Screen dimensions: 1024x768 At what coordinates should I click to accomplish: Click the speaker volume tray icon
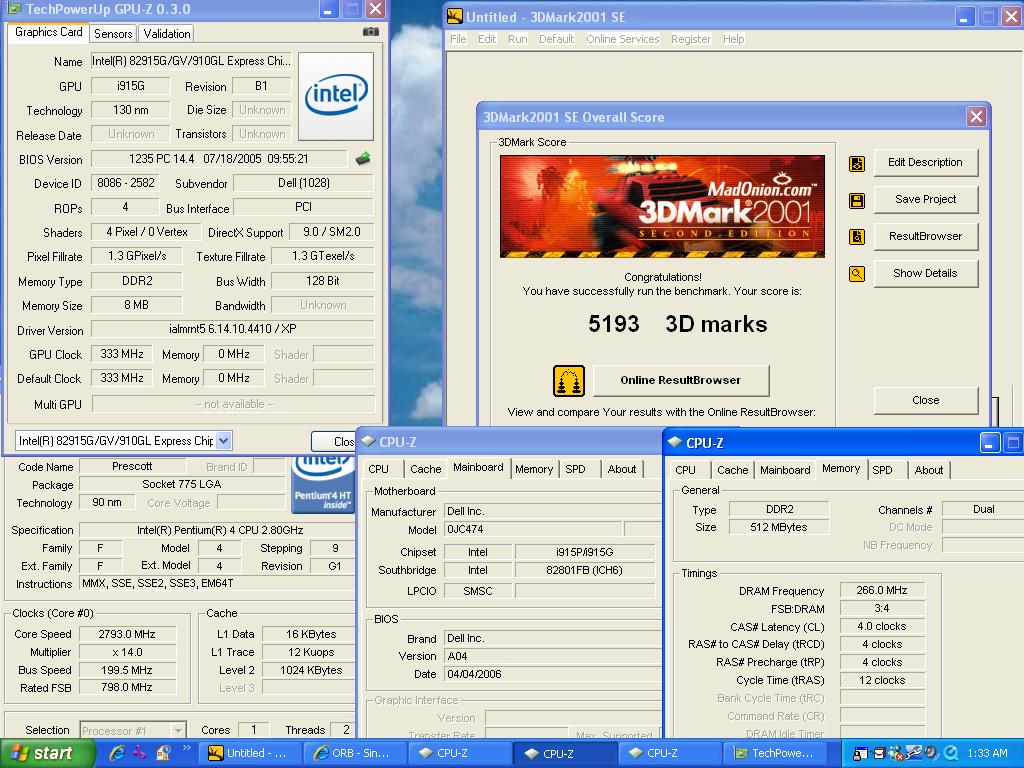pos(931,753)
